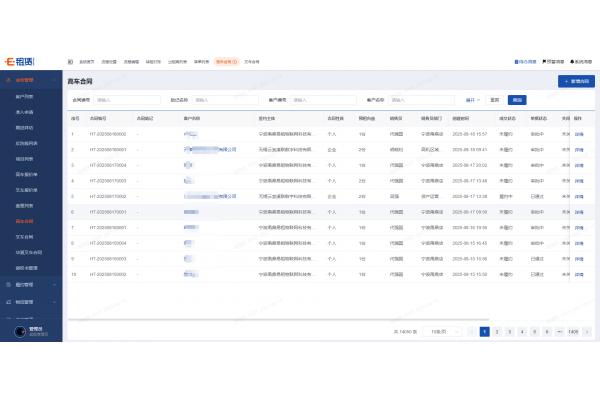Image resolution: width=600 pixels, height=400 pixels.
Task: Open details link for contract row 1
Action: point(579,133)
